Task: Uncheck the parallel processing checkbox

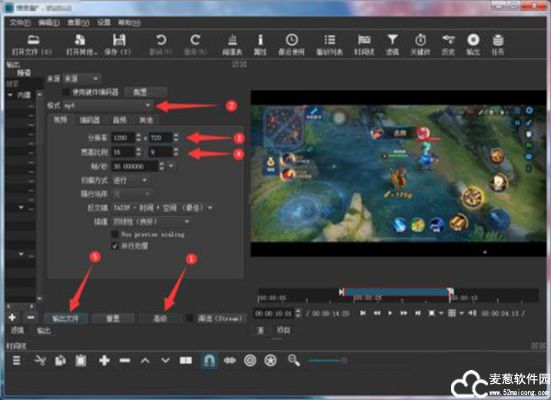Action: click(x=115, y=246)
